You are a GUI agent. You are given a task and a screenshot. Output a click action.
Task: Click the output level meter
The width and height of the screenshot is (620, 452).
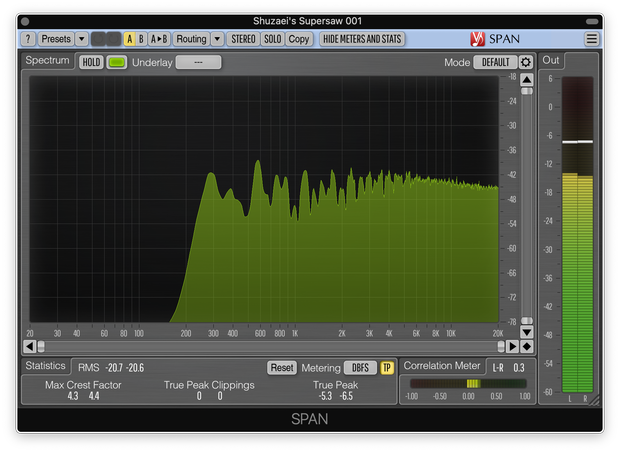pyautogui.click(x=577, y=234)
